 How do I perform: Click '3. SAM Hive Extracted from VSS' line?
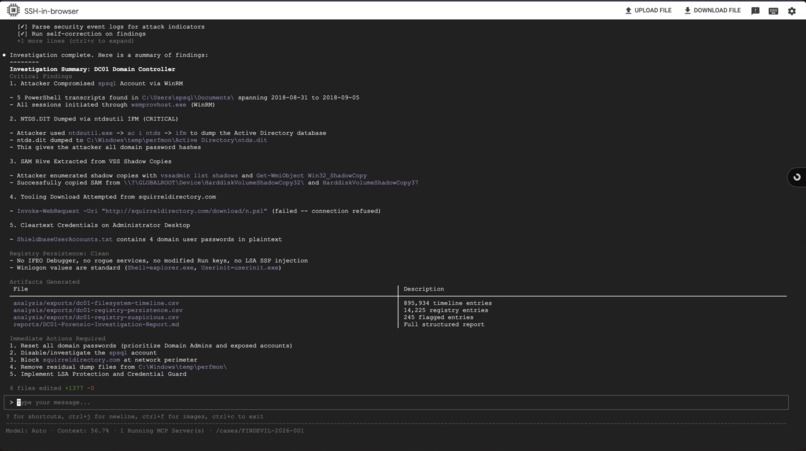pos(90,161)
